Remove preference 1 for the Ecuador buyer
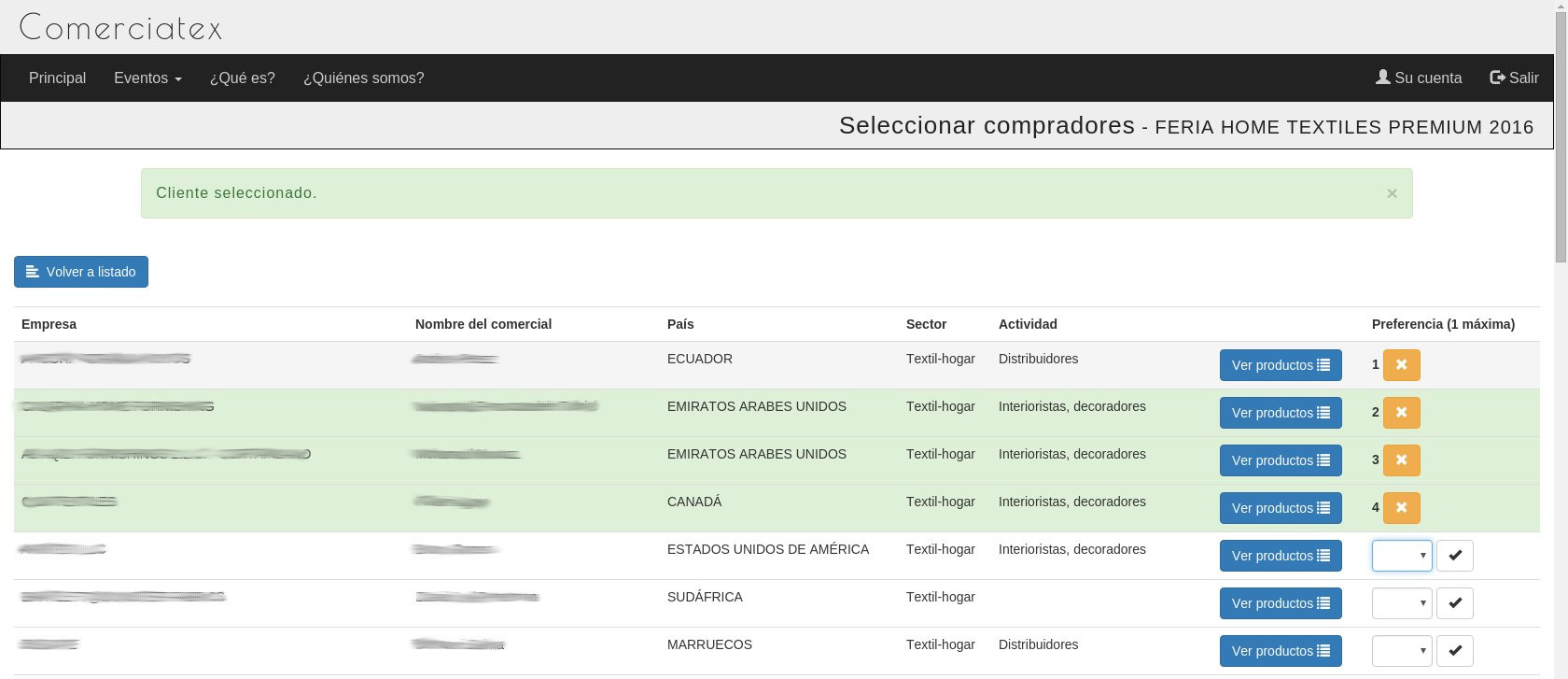The height and width of the screenshot is (679, 1568). [x=1401, y=365]
